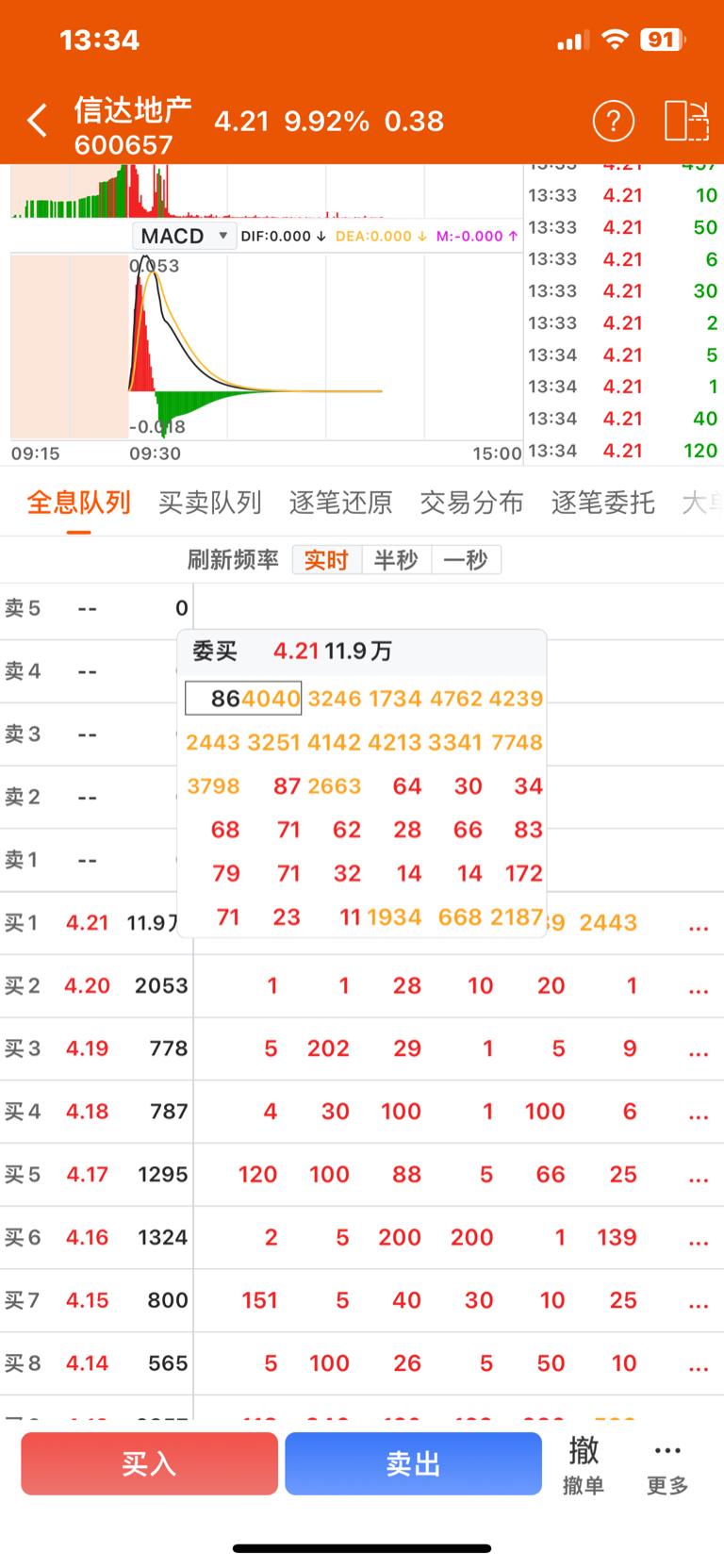
Task: Tap 买4 price 4.18
Action: pos(88,1112)
